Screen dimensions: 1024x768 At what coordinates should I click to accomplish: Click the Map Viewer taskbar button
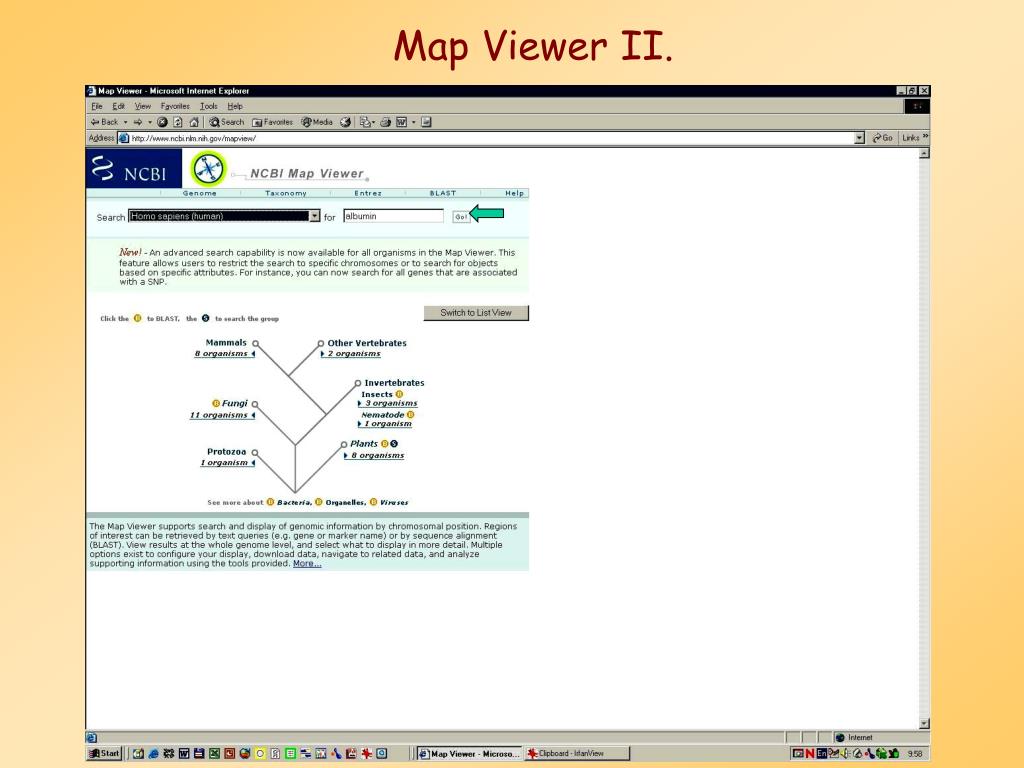point(470,754)
